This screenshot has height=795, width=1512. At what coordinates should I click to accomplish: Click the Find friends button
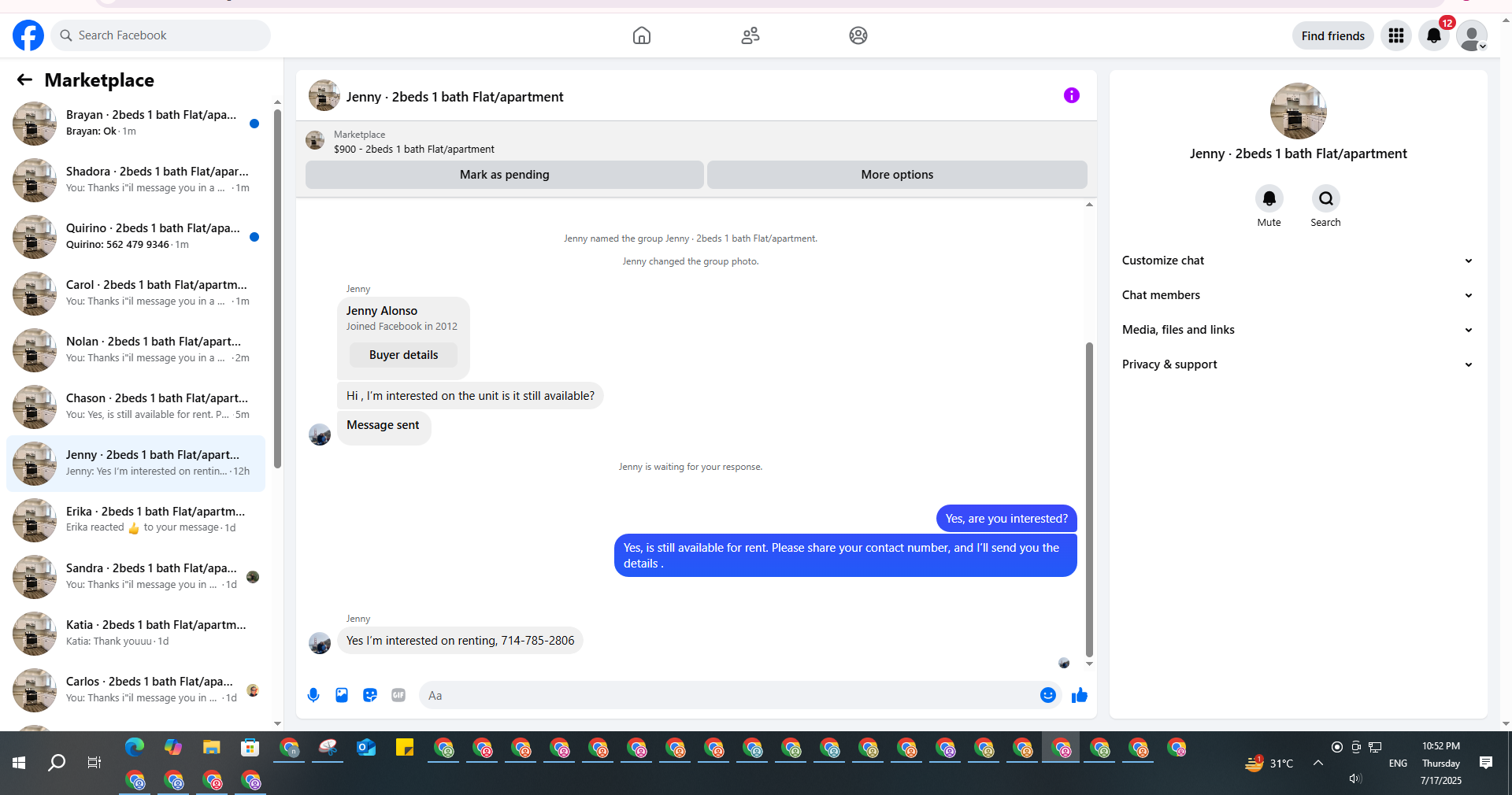click(1333, 35)
